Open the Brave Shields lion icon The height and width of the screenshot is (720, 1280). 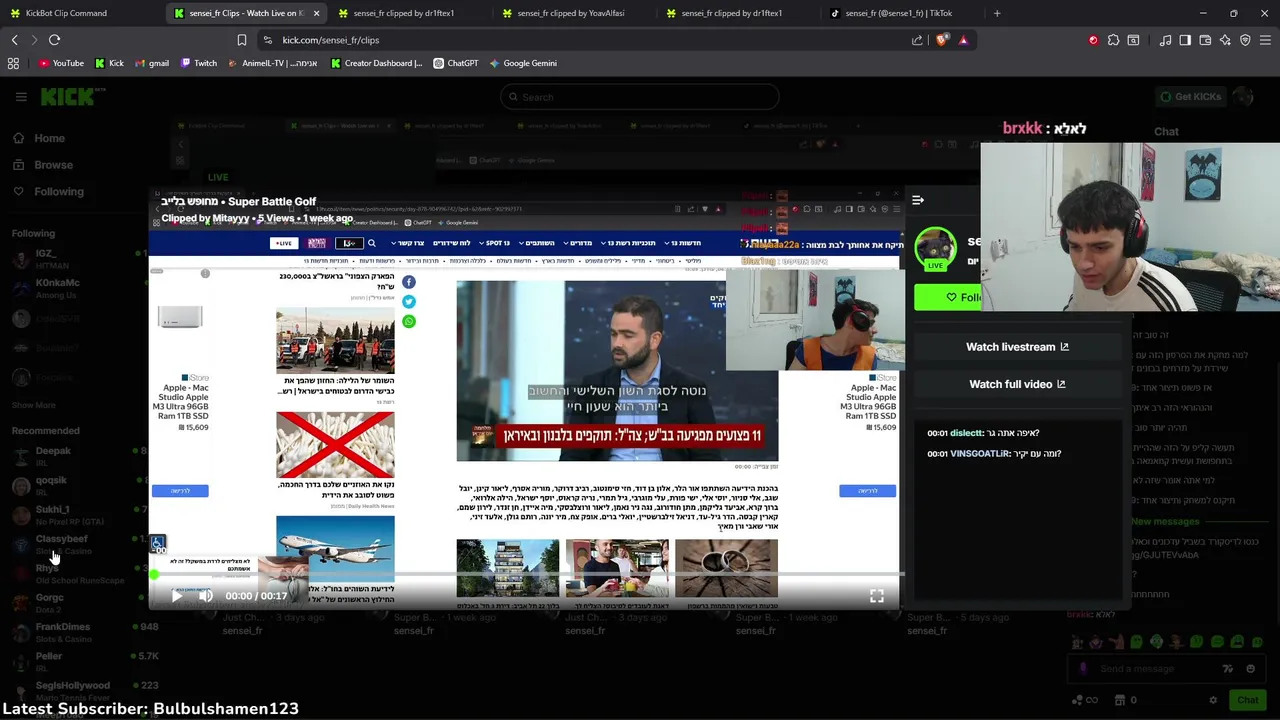coord(943,40)
